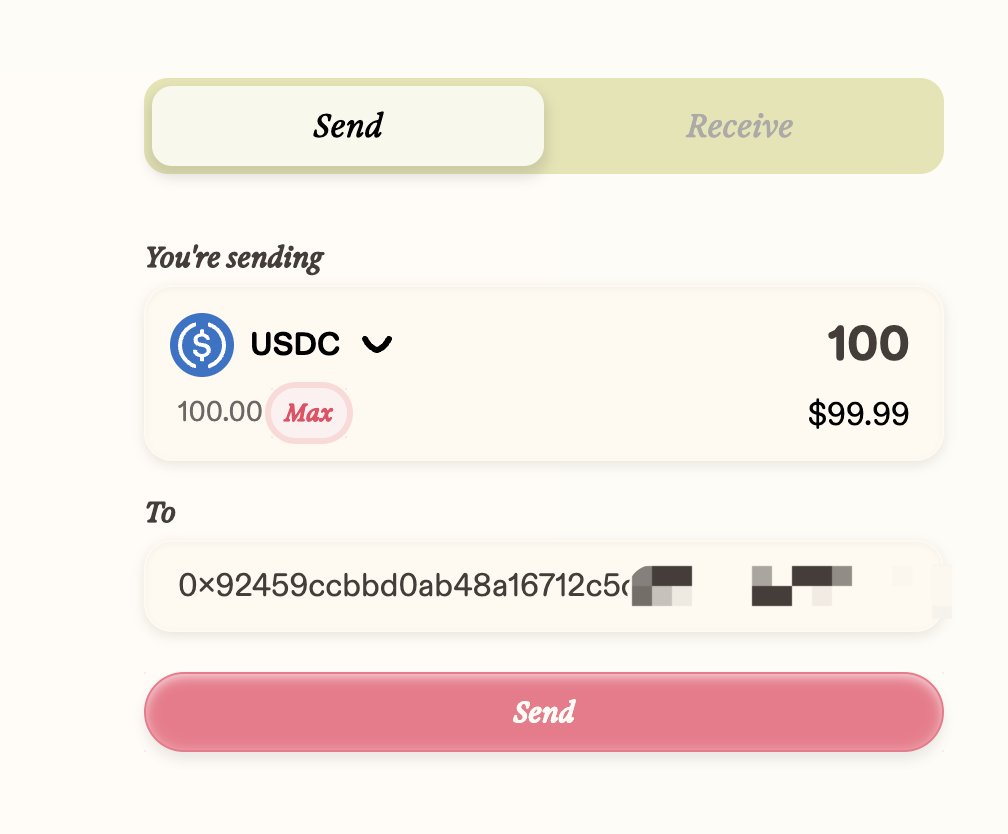Select the Send tab at top
The width and height of the screenshot is (1008, 834).
pyautogui.click(x=348, y=126)
